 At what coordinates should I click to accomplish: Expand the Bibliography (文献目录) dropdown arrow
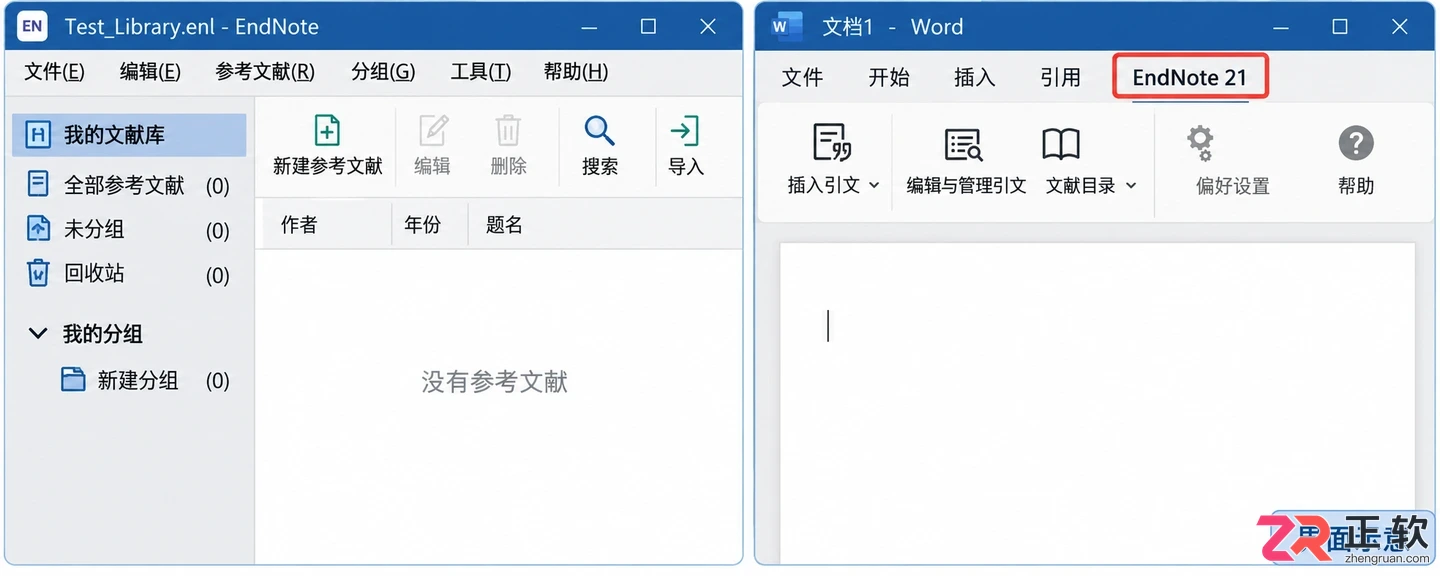click(1131, 186)
